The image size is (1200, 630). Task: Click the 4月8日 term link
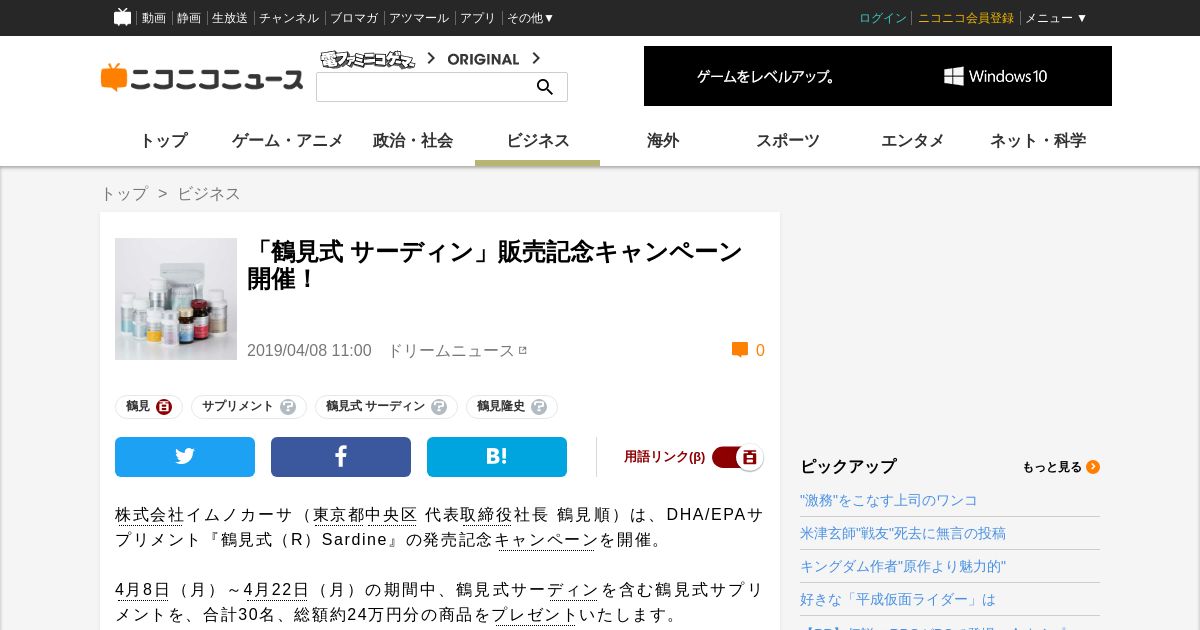pyautogui.click(x=142, y=590)
